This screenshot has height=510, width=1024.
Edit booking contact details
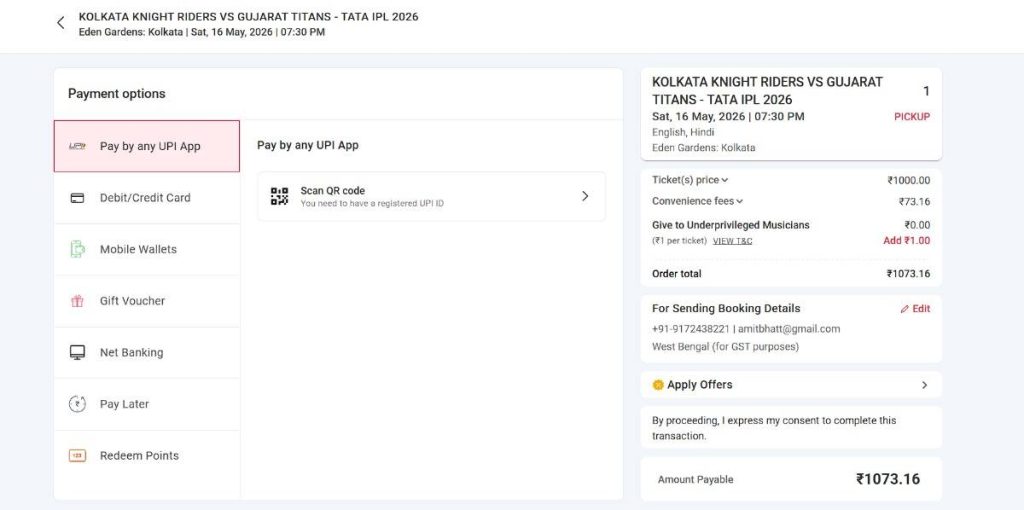915,309
